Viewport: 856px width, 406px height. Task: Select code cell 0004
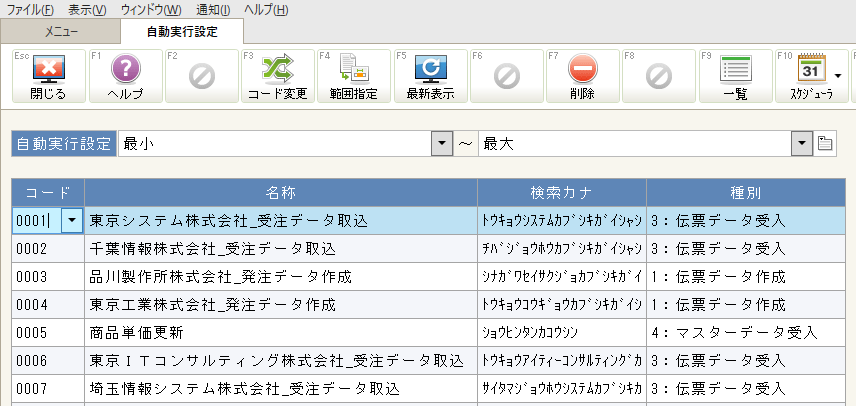pos(48,304)
